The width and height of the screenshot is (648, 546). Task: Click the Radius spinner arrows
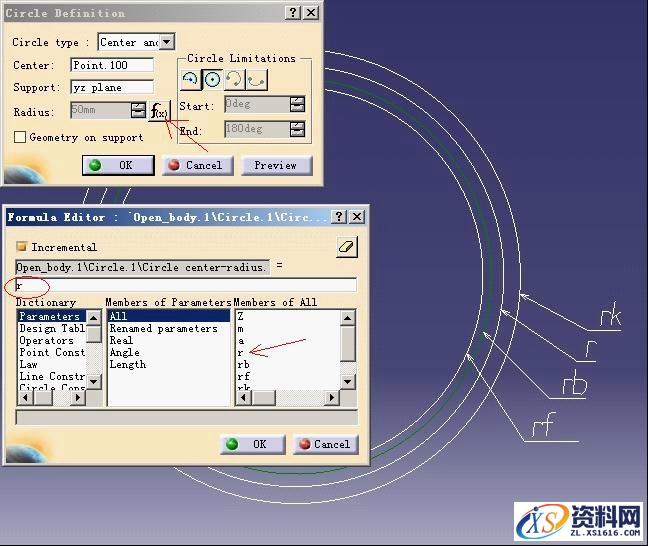138,110
